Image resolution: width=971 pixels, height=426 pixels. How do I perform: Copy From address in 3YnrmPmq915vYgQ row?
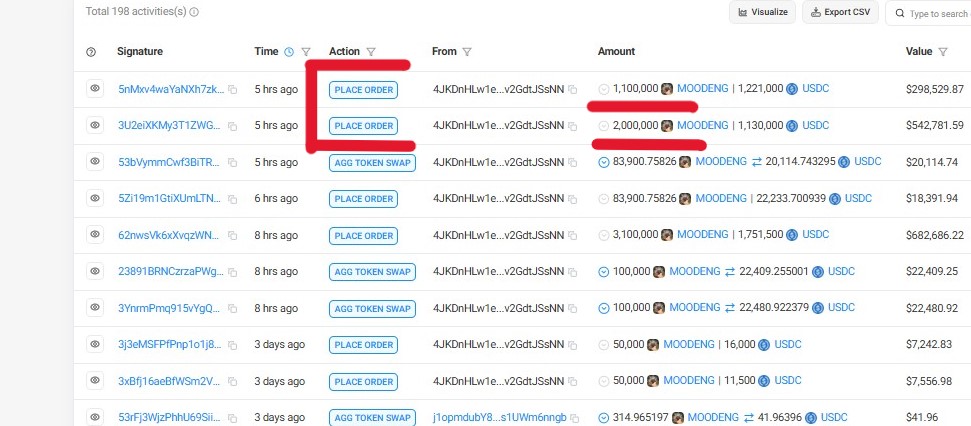pyautogui.click(x=573, y=308)
